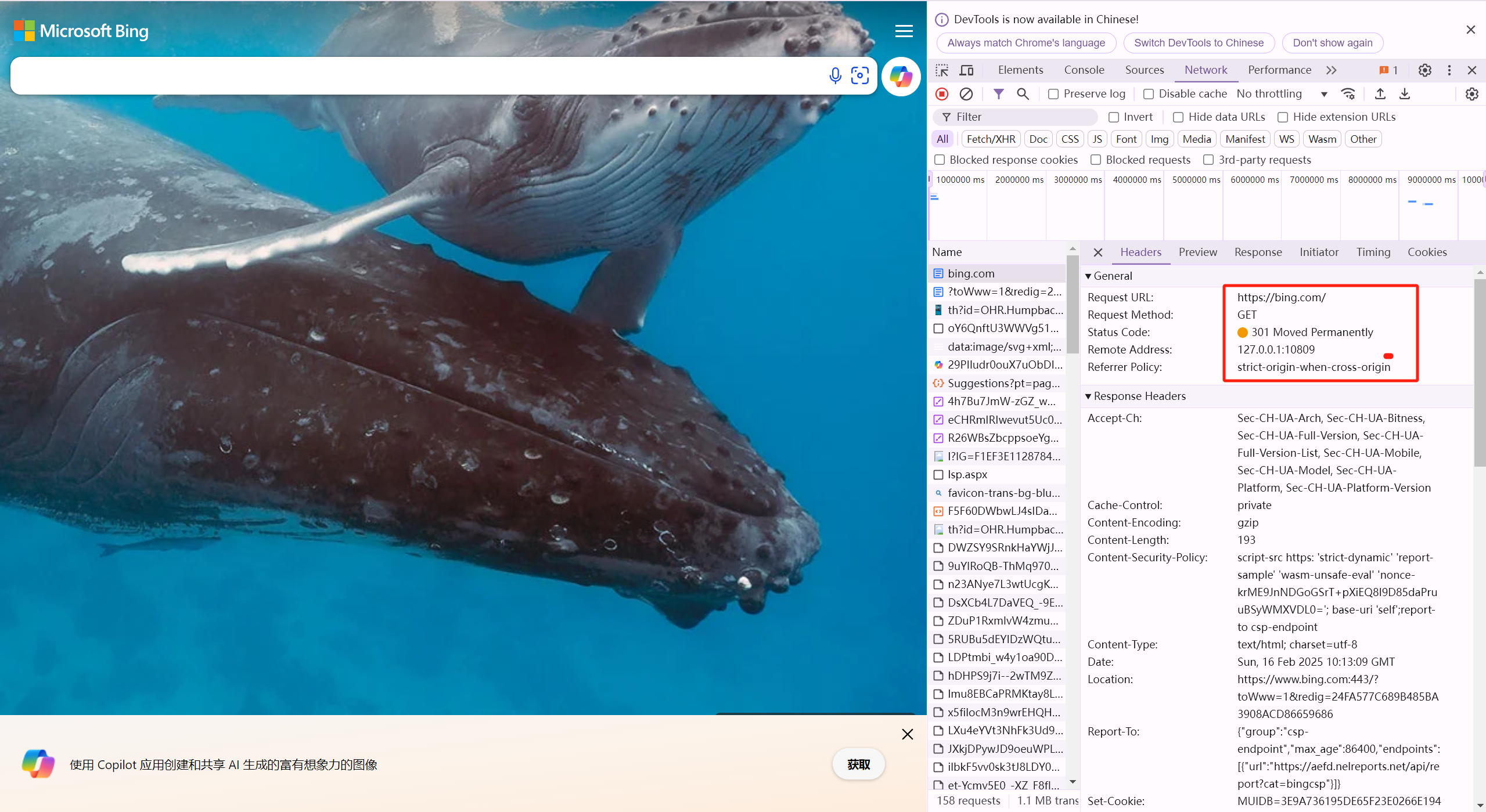The width and height of the screenshot is (1486, 812).
Task: Click the Bing search input box
Action: coord(418,76)
